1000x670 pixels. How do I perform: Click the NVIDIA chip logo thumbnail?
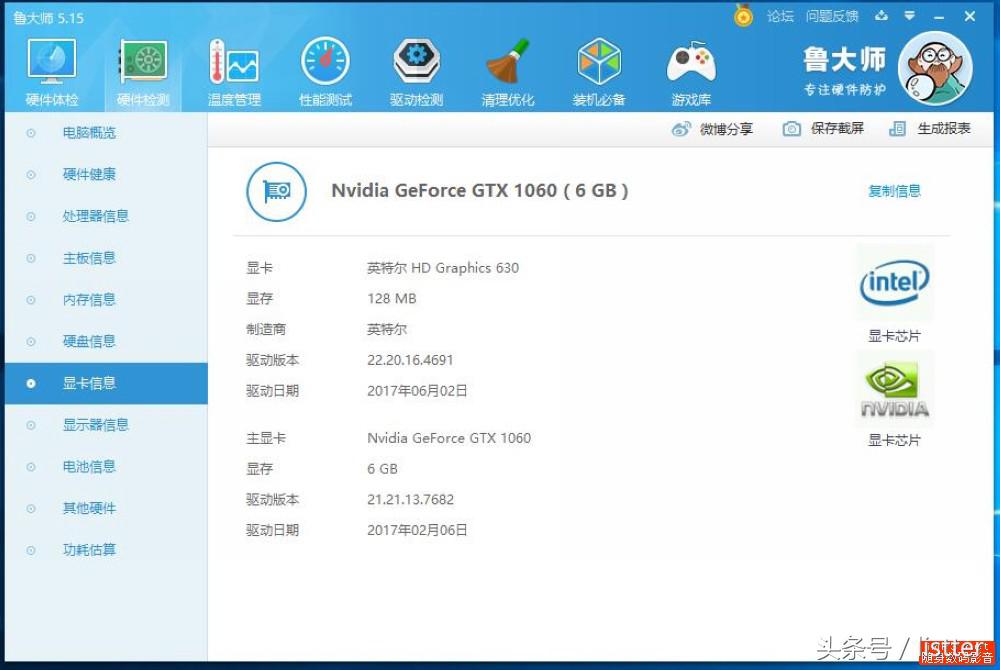894,391
